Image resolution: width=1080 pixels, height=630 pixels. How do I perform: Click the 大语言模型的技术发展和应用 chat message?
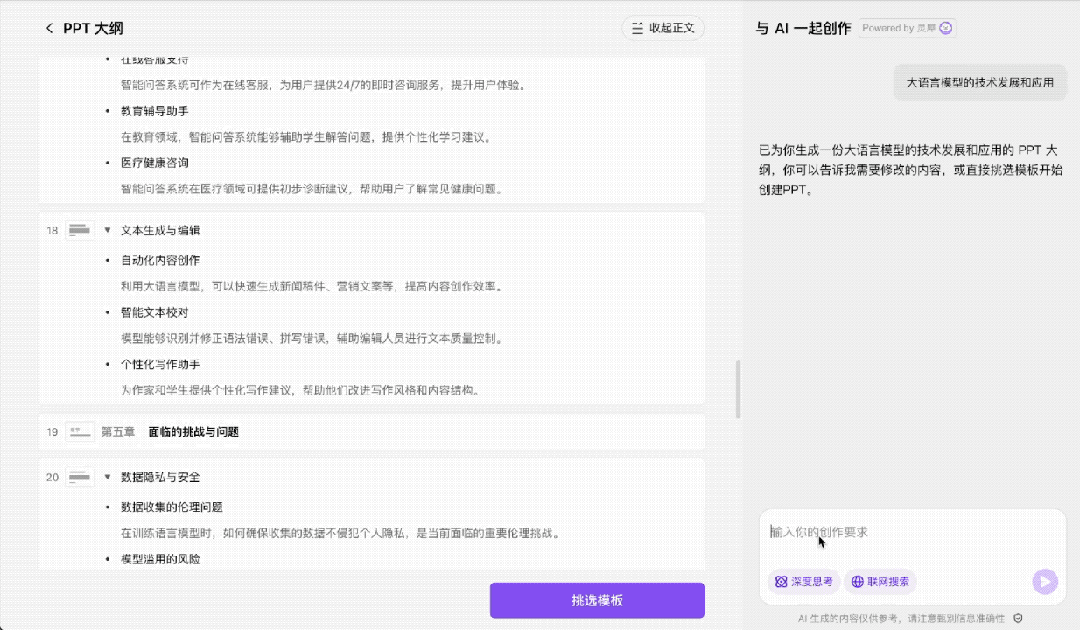pyautogui.click(x=979, y=83)
